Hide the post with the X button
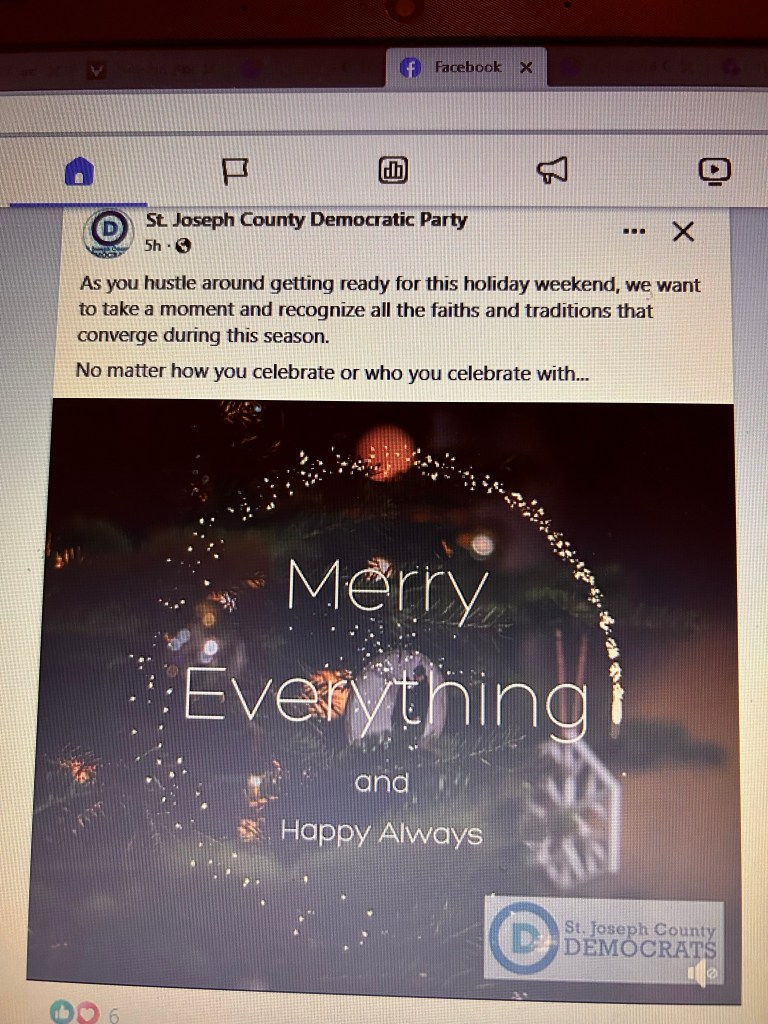 [x=683, y=231]
